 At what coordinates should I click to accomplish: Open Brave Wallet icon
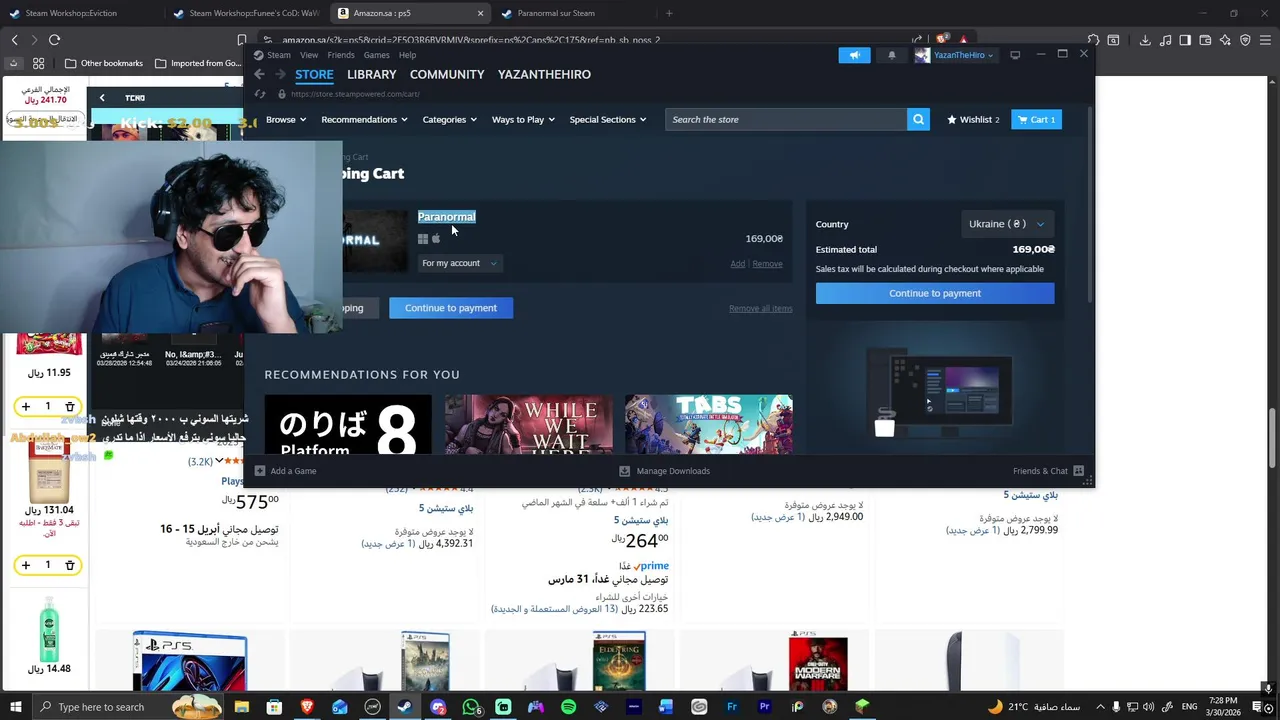[1205, 40]
